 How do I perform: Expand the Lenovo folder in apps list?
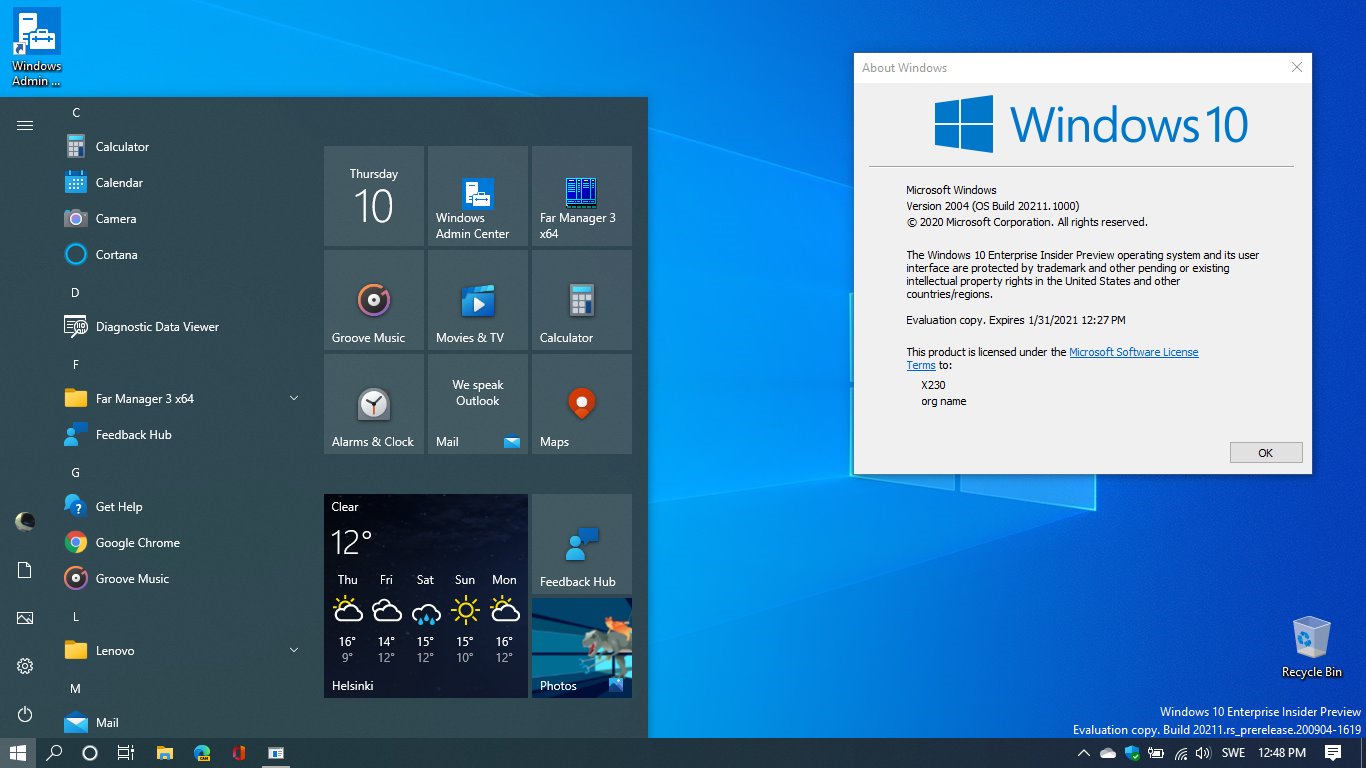293,650
